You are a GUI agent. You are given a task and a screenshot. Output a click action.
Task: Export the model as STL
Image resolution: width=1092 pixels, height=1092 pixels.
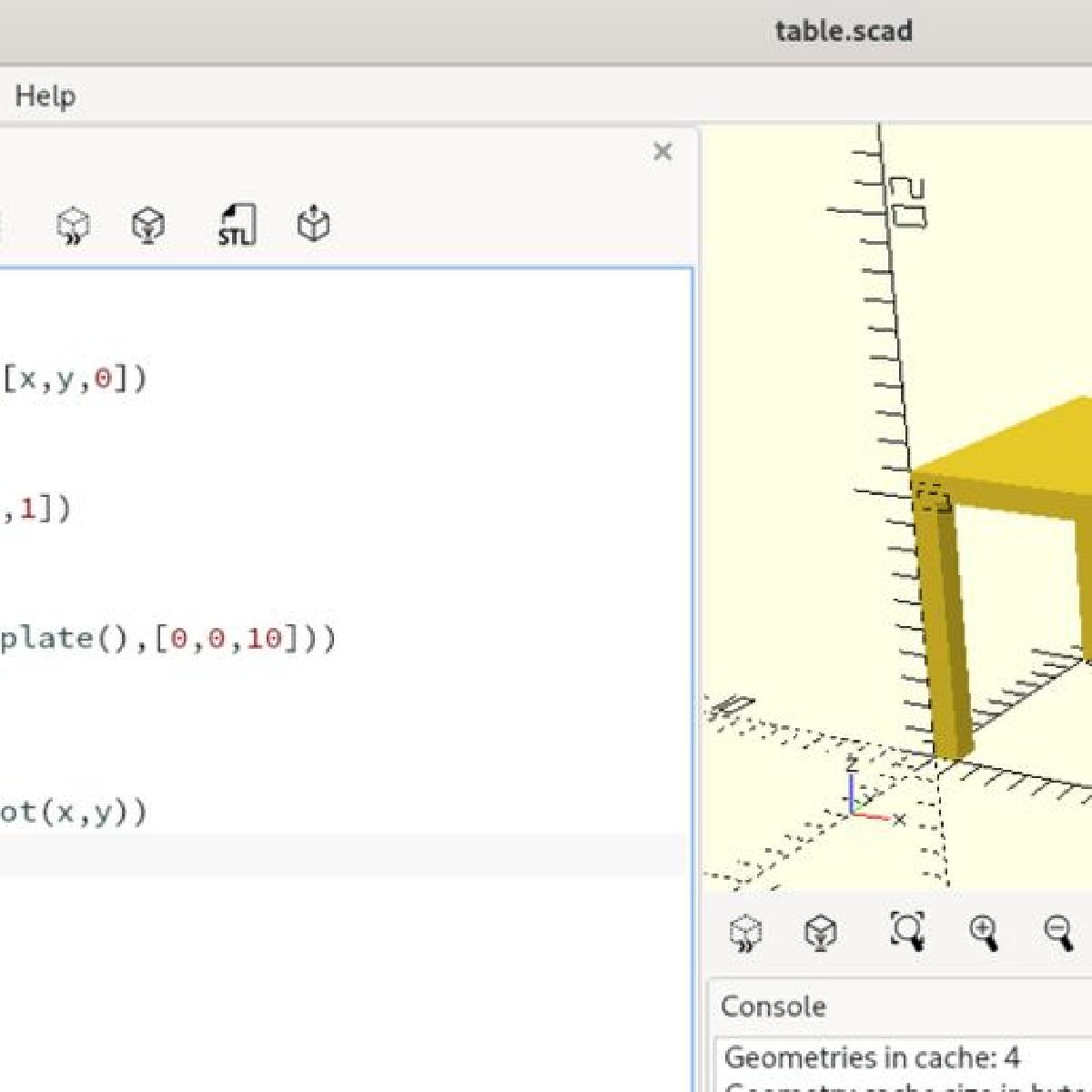pyautogui.click(x=236, y=225)
